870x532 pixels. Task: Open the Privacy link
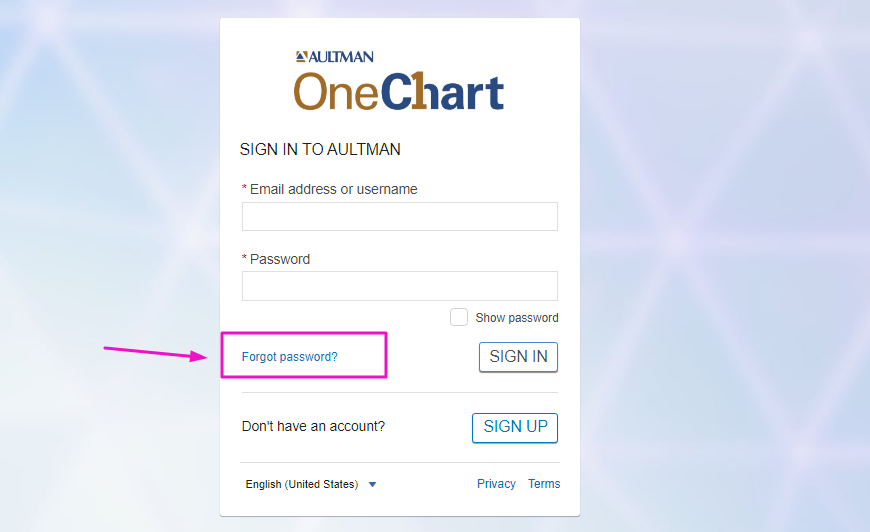point(496,484)
